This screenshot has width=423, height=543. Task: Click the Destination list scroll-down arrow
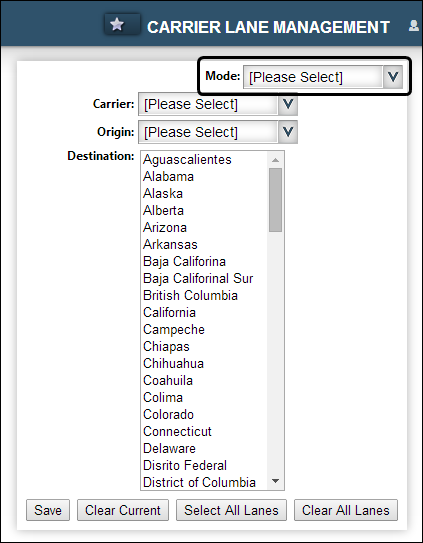[275, 481]
